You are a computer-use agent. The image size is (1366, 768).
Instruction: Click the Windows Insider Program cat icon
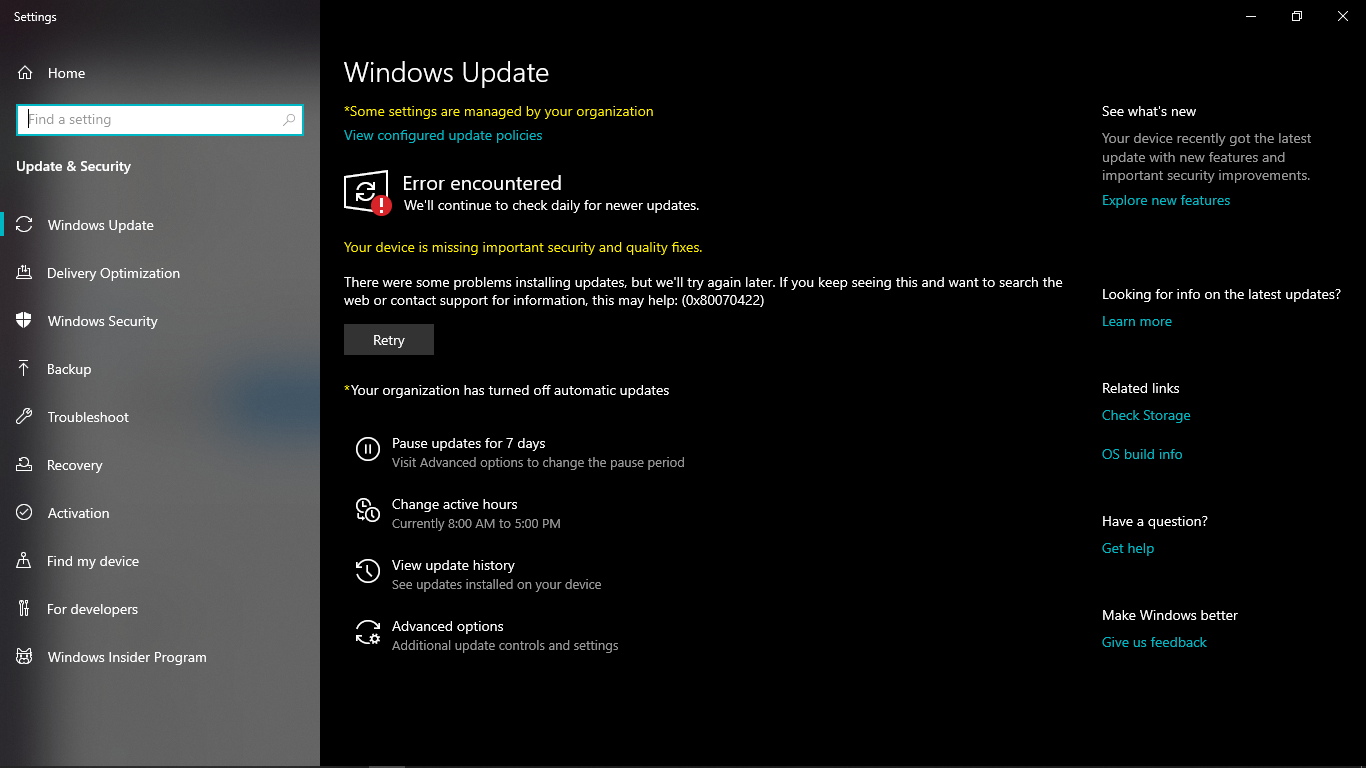(x=25, y=657)
